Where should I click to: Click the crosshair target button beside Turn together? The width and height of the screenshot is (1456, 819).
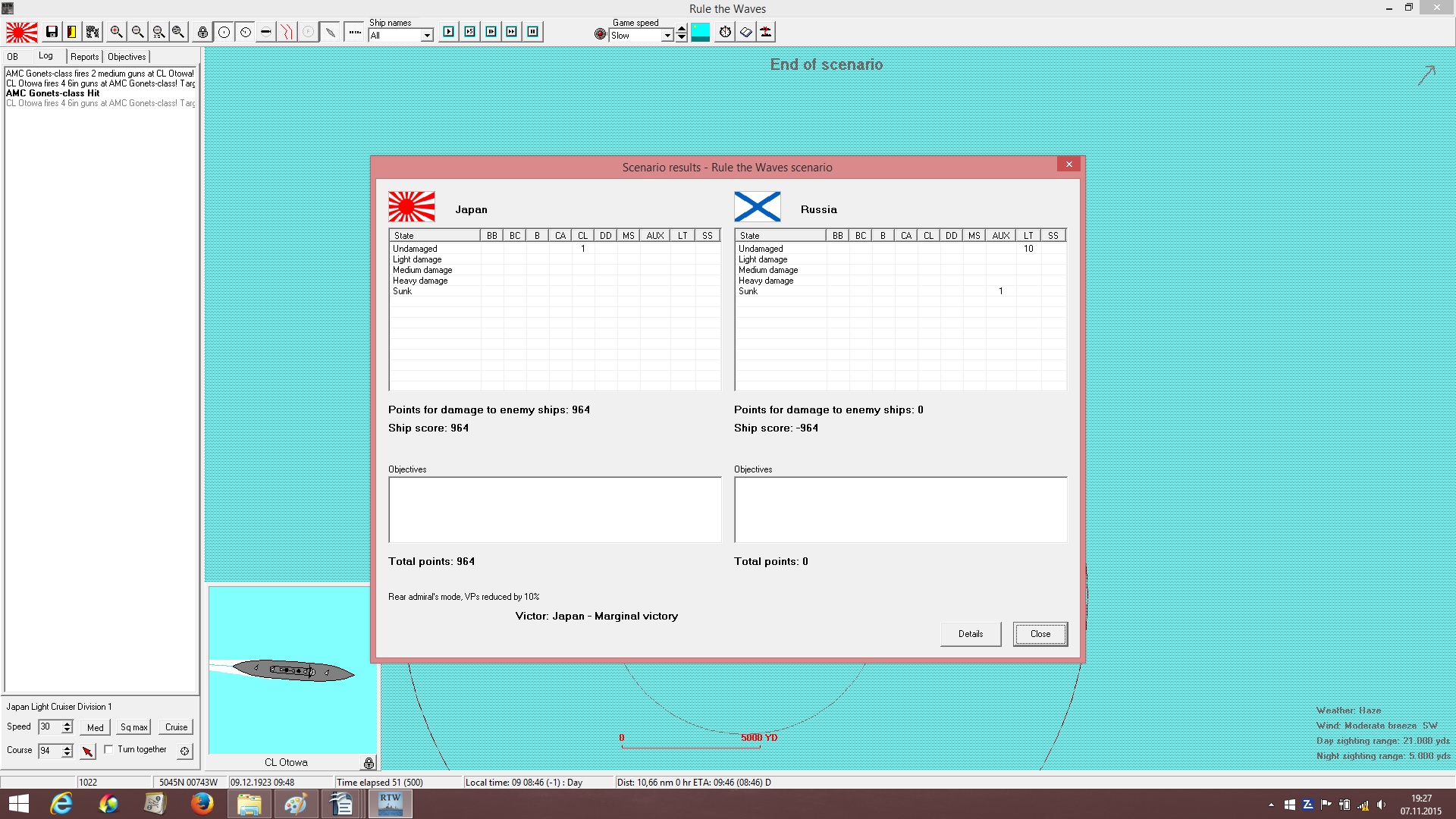pyautogui.click(x=184, y=751)
